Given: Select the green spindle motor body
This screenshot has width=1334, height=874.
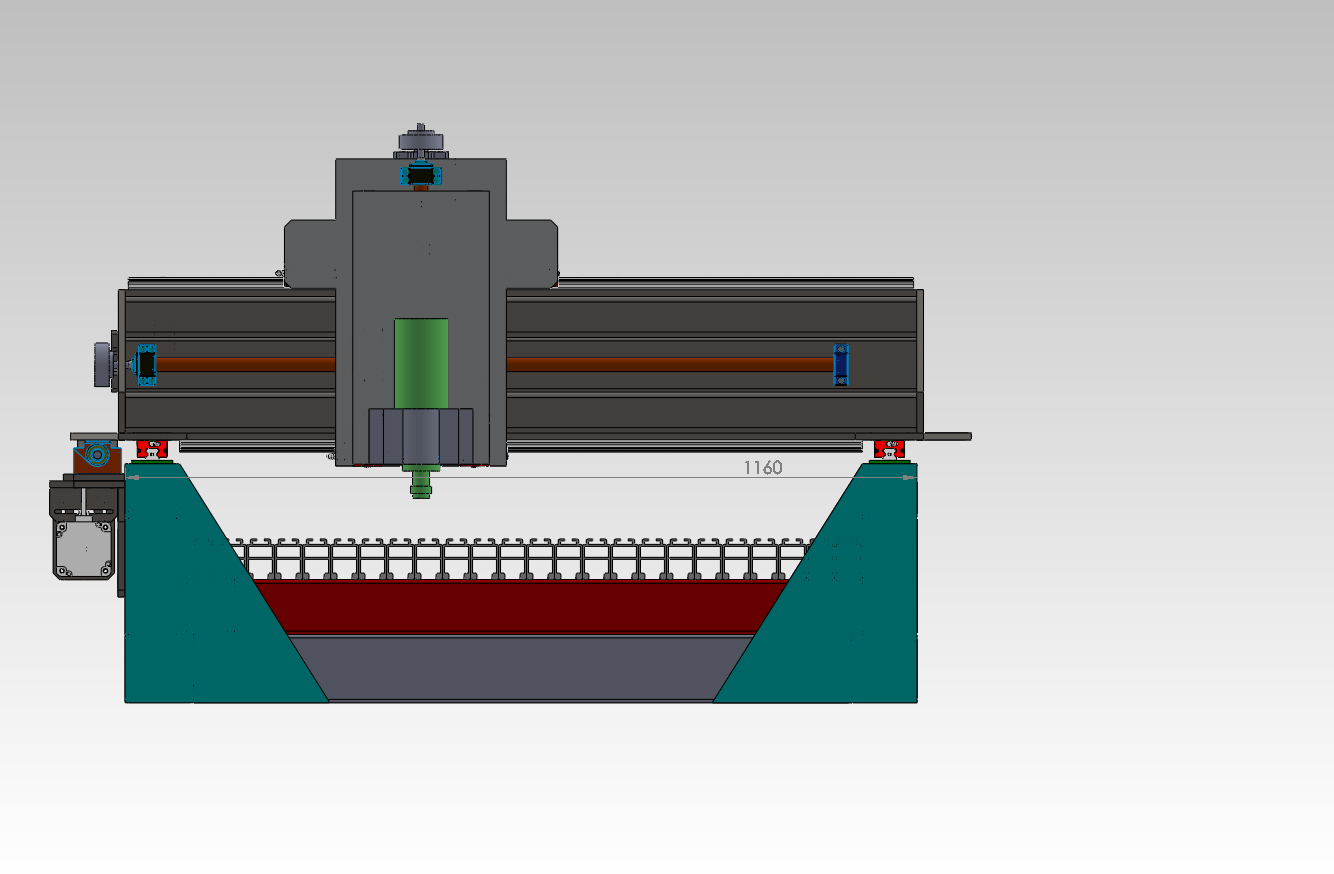Looking at the screenshot, I should [421, 362].
